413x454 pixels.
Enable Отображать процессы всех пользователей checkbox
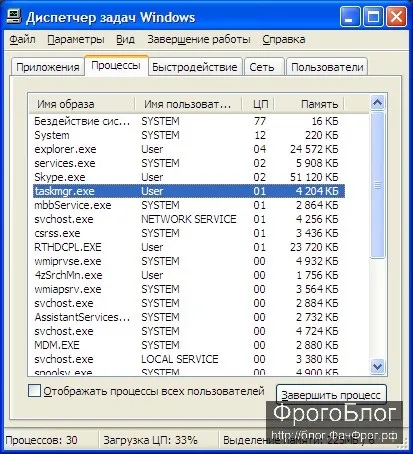click(34, 391)
